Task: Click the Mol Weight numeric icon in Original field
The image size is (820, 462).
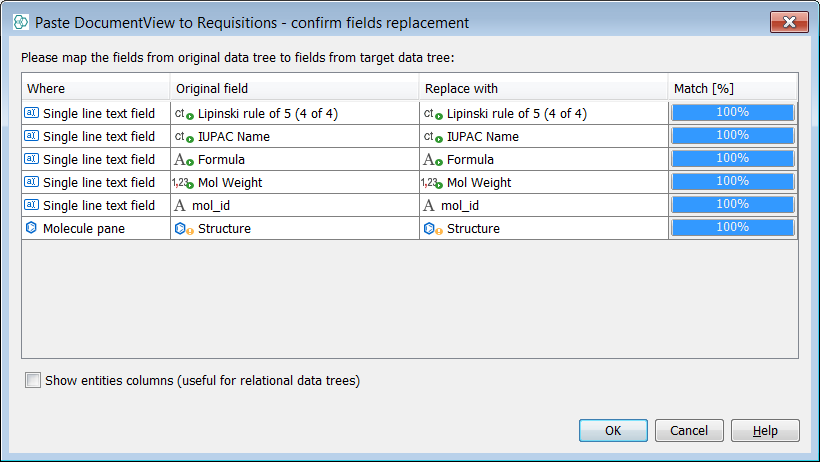Action: (x=182, y=183)
